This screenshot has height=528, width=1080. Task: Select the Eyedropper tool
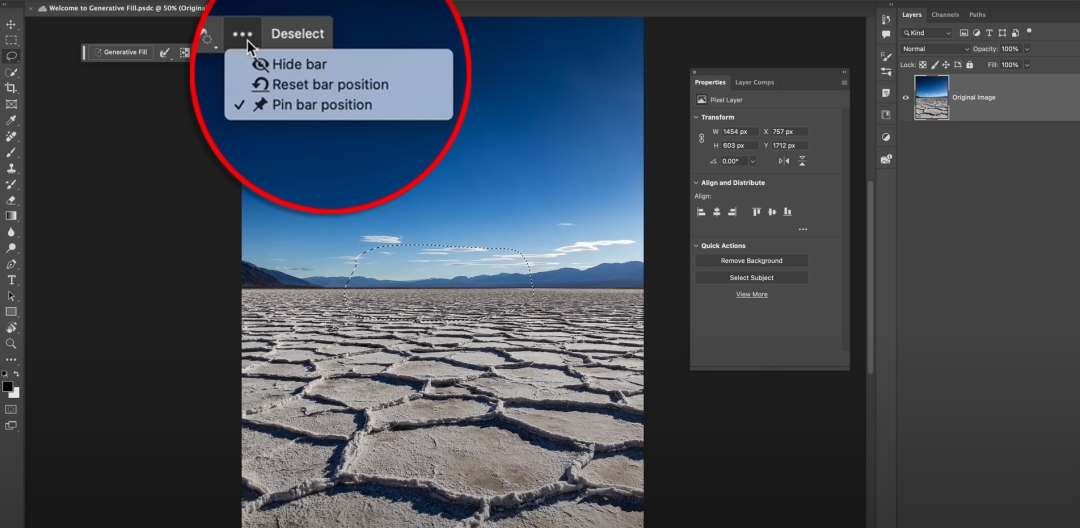pyautogui.click(x=11, y=120)
